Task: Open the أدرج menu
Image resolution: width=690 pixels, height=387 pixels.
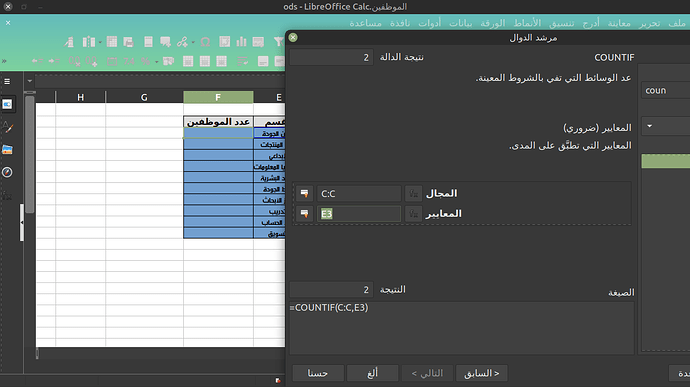Action: click(591, 23)
